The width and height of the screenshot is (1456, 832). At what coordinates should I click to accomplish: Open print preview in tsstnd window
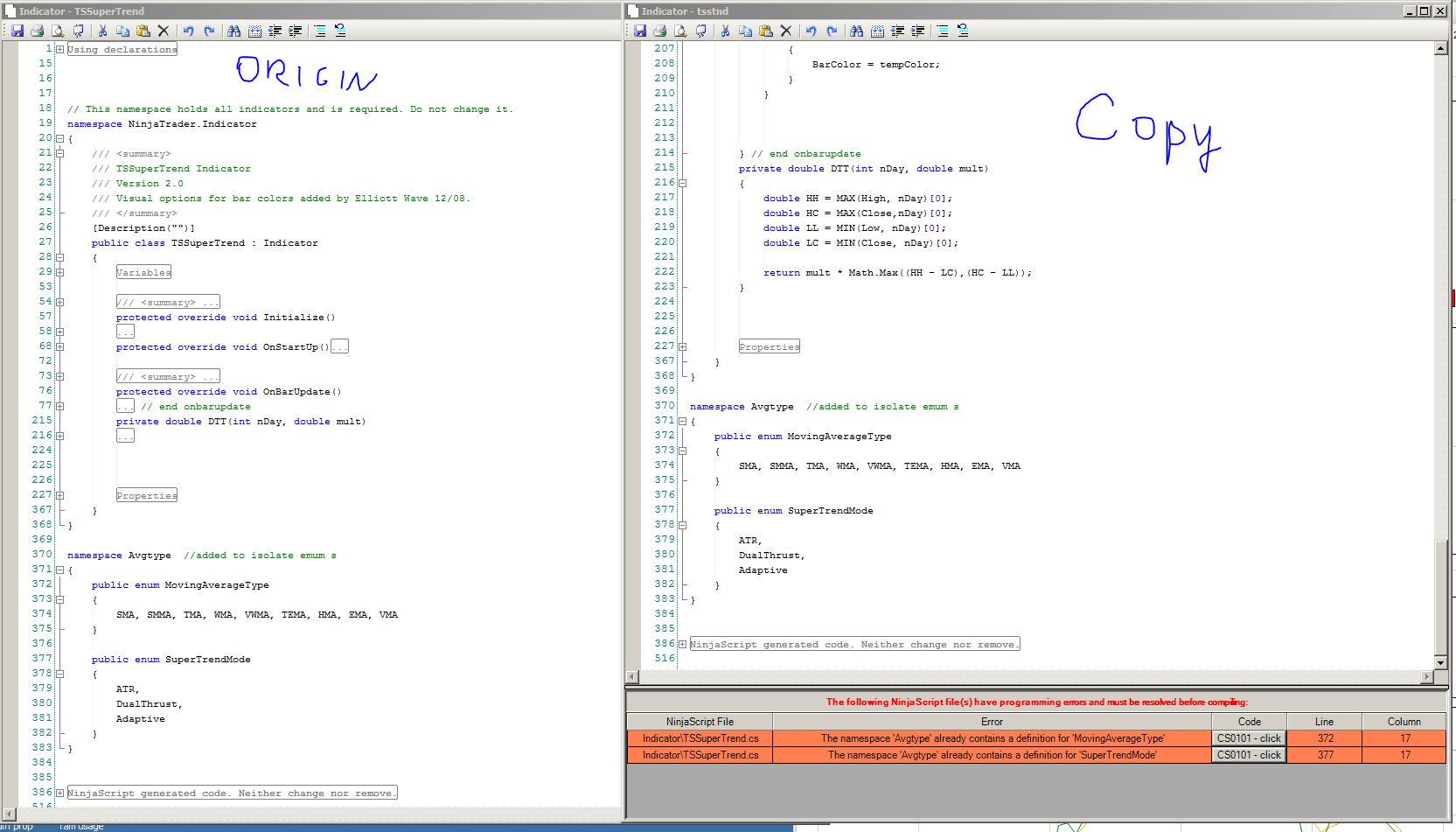(680, 31)
